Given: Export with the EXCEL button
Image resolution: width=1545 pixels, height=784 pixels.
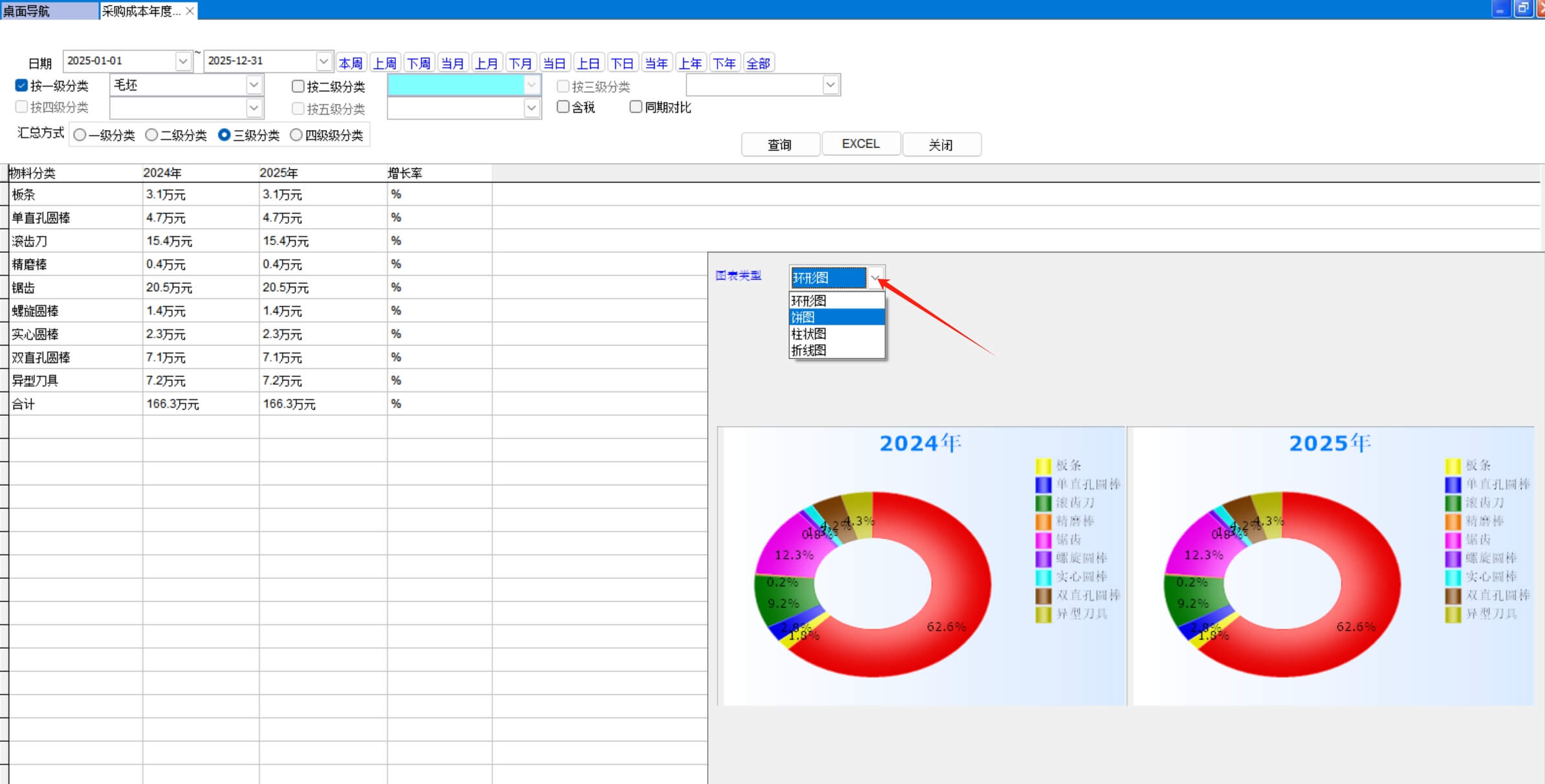Looking at the screenshot, I should point(860,144).
